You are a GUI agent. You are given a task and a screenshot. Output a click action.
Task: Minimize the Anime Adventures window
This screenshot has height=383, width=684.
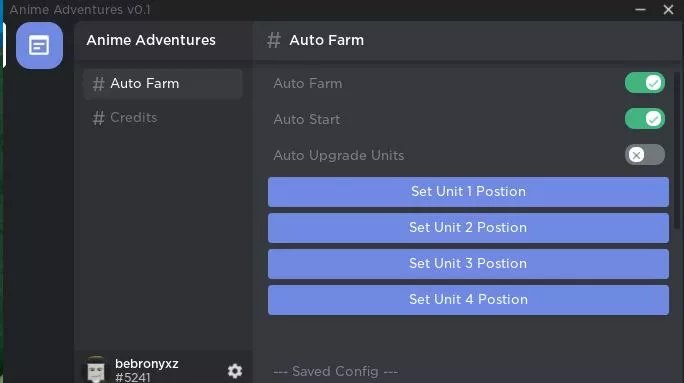tap(640, 9)
